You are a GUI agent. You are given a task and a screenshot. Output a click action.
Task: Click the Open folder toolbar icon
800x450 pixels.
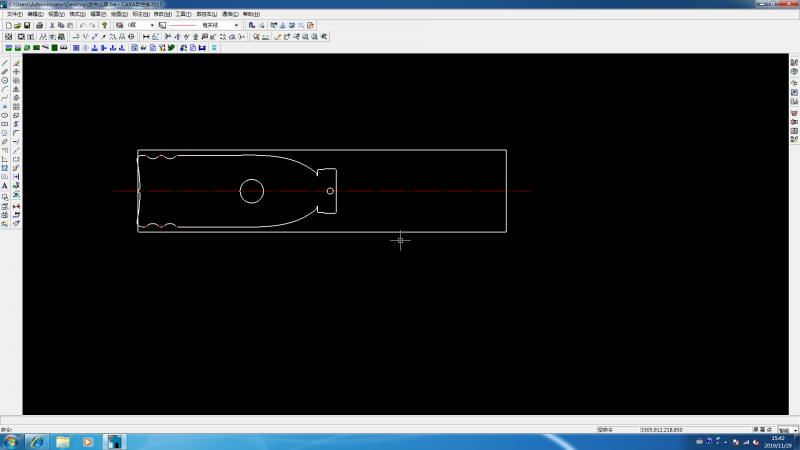18,25
